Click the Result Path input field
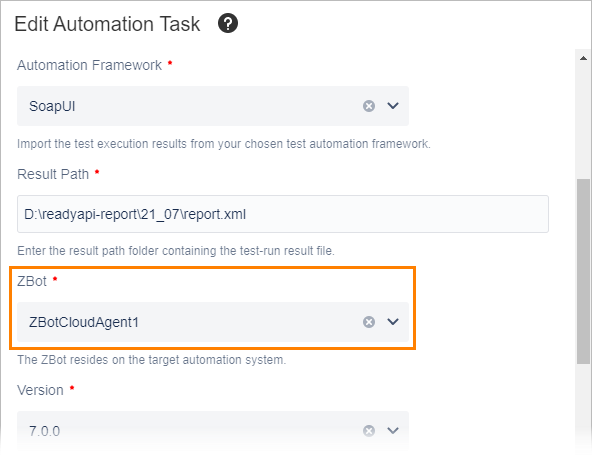 point(283,214)
